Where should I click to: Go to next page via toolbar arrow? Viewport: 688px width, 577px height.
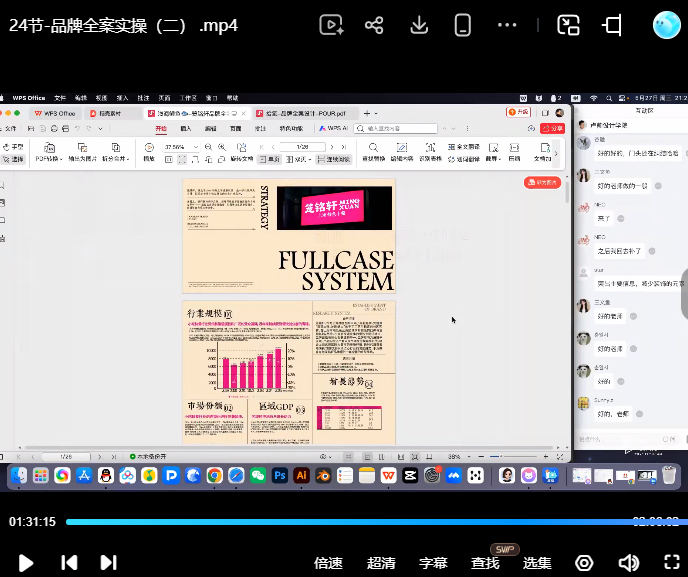click(x=332, y=147)
